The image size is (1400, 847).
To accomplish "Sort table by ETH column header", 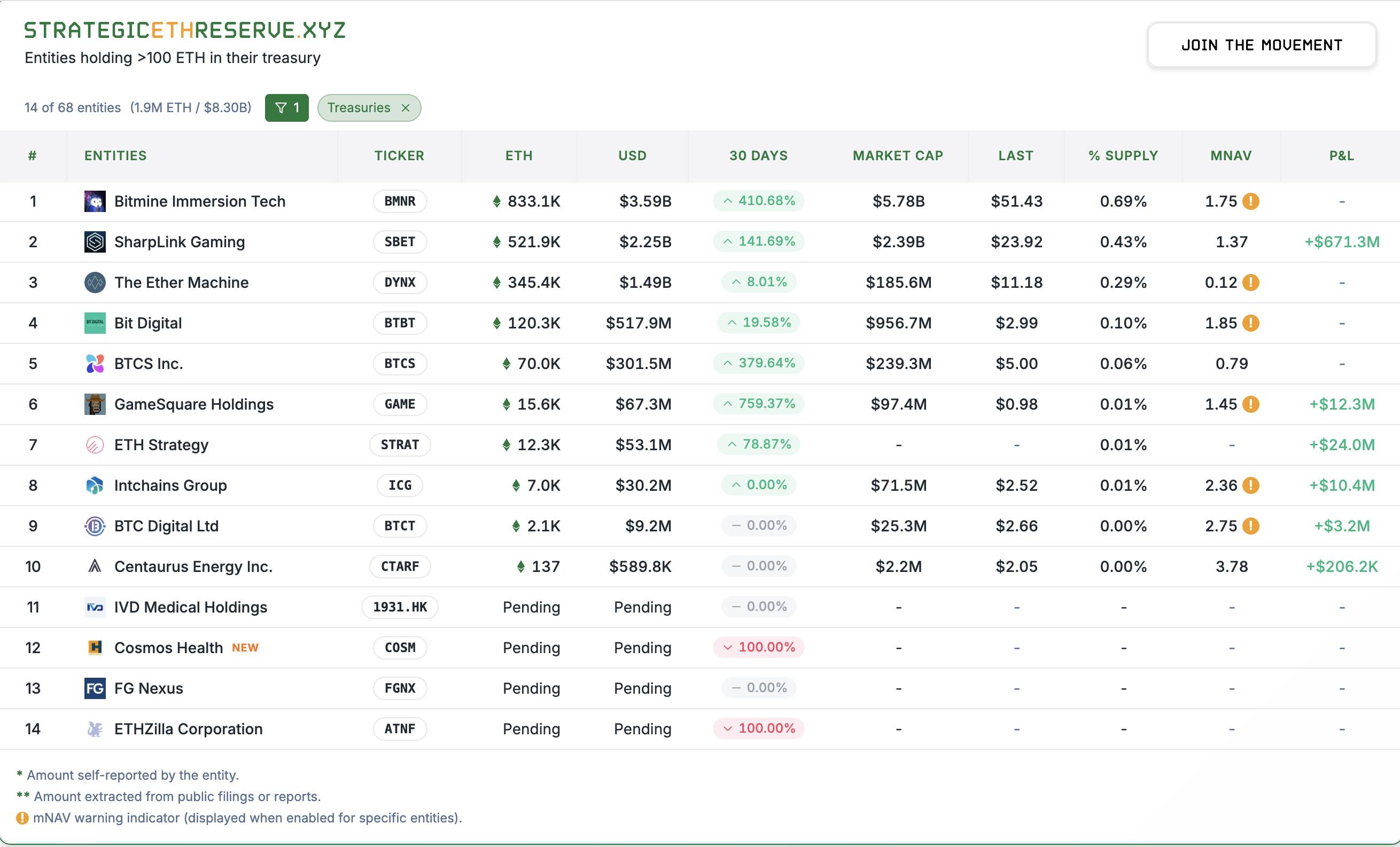I will click(519, 155).
